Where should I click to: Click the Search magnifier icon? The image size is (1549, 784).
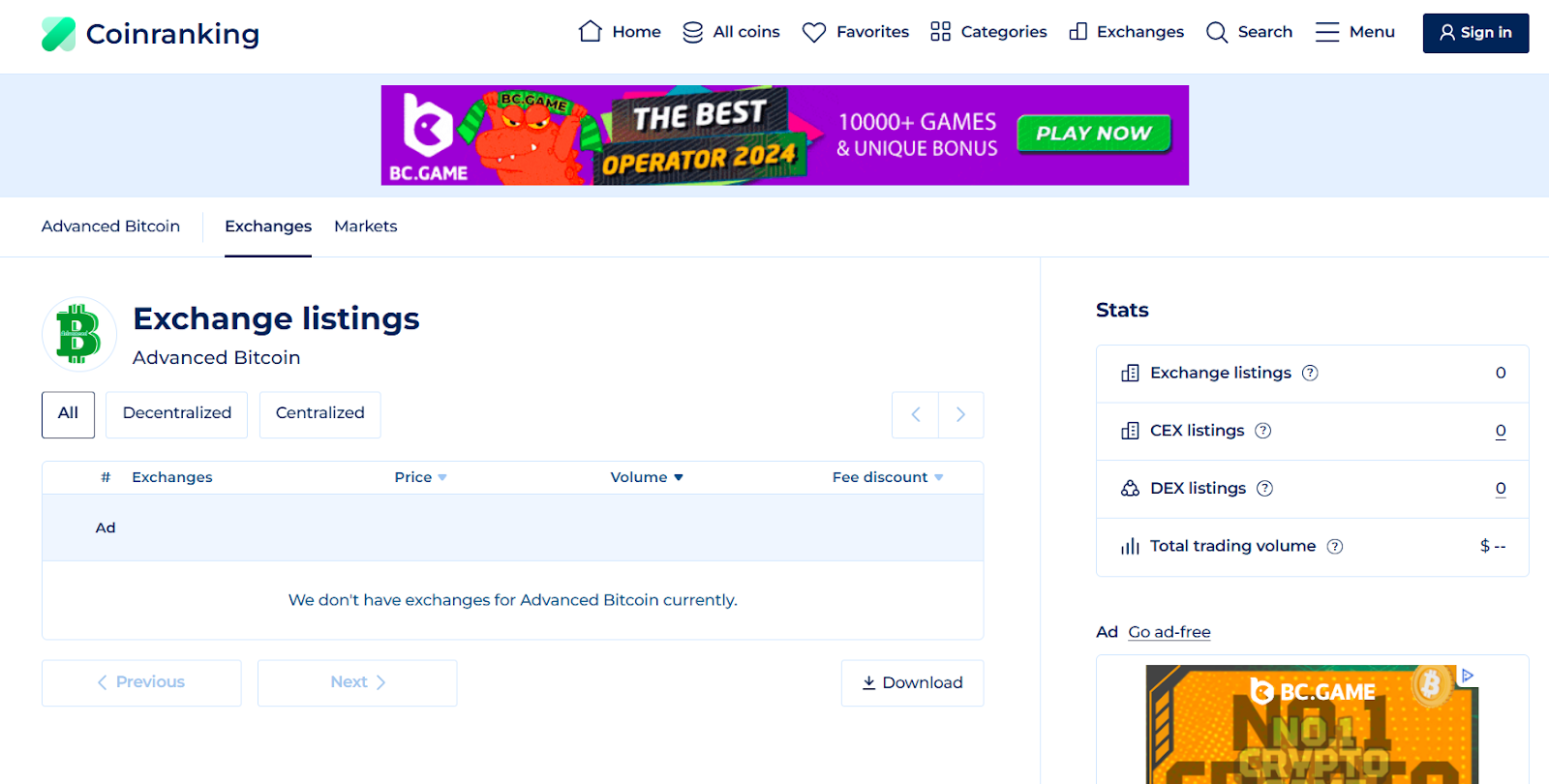1217,32
